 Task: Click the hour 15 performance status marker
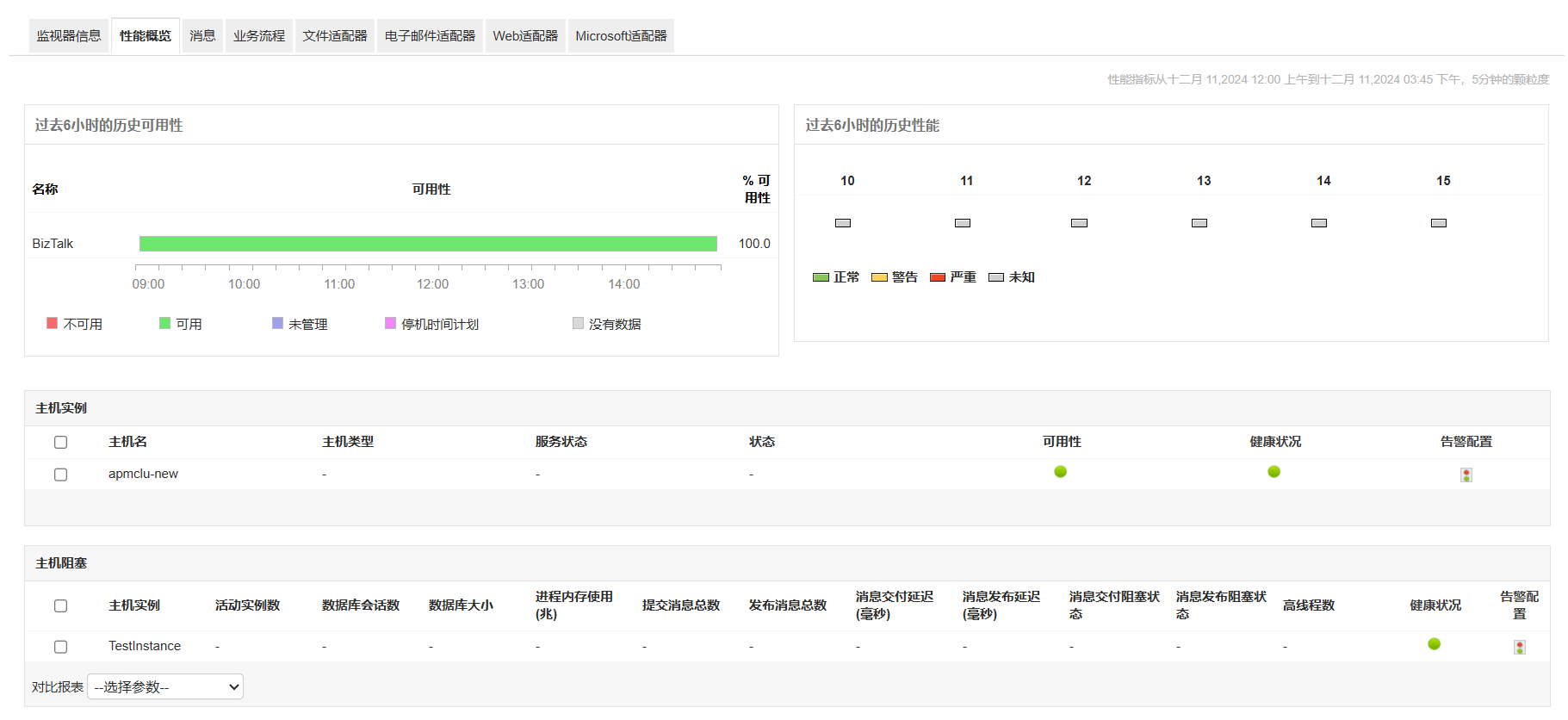coord(1438,223)
